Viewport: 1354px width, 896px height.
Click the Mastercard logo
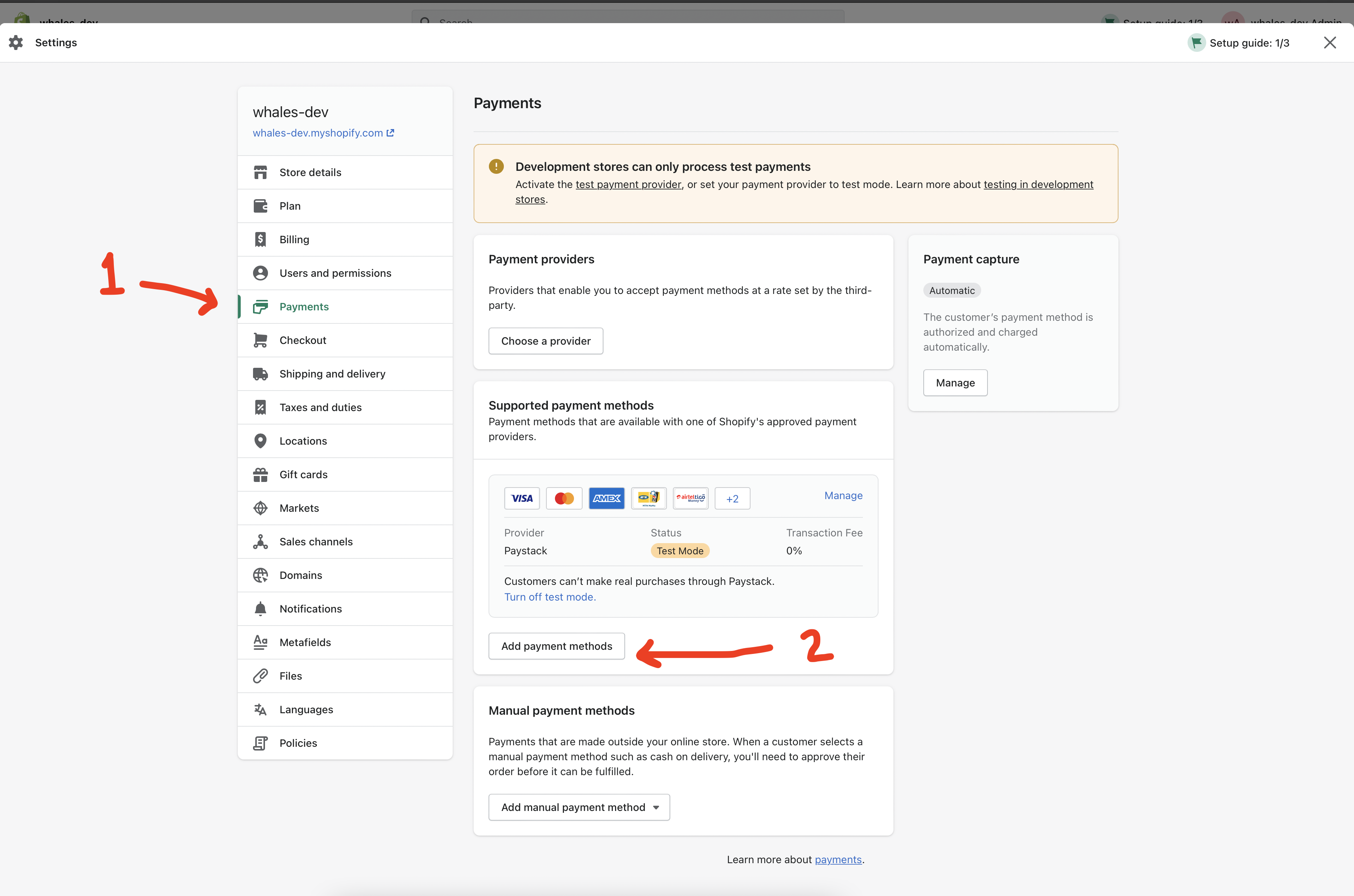[564, 498]
